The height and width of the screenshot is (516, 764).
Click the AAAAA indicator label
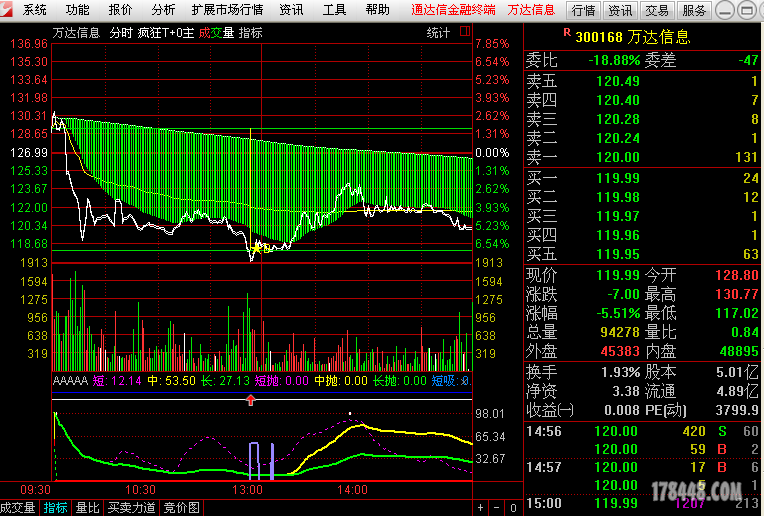(x=70, y=381)
